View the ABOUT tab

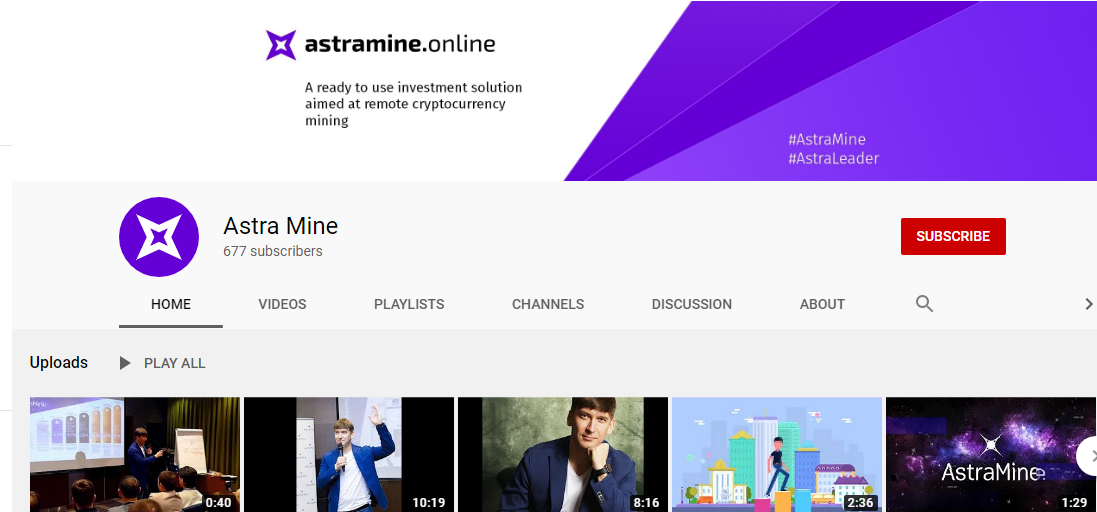pos(822,304)
